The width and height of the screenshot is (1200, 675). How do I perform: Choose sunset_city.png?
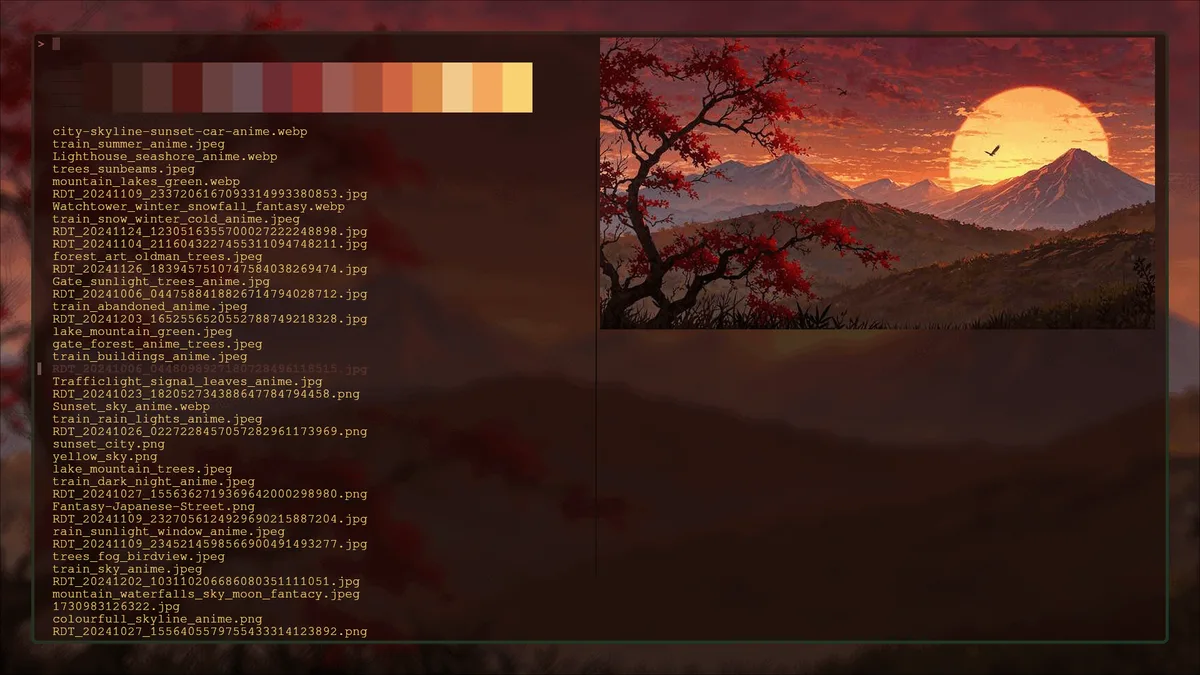pos(108,444)
